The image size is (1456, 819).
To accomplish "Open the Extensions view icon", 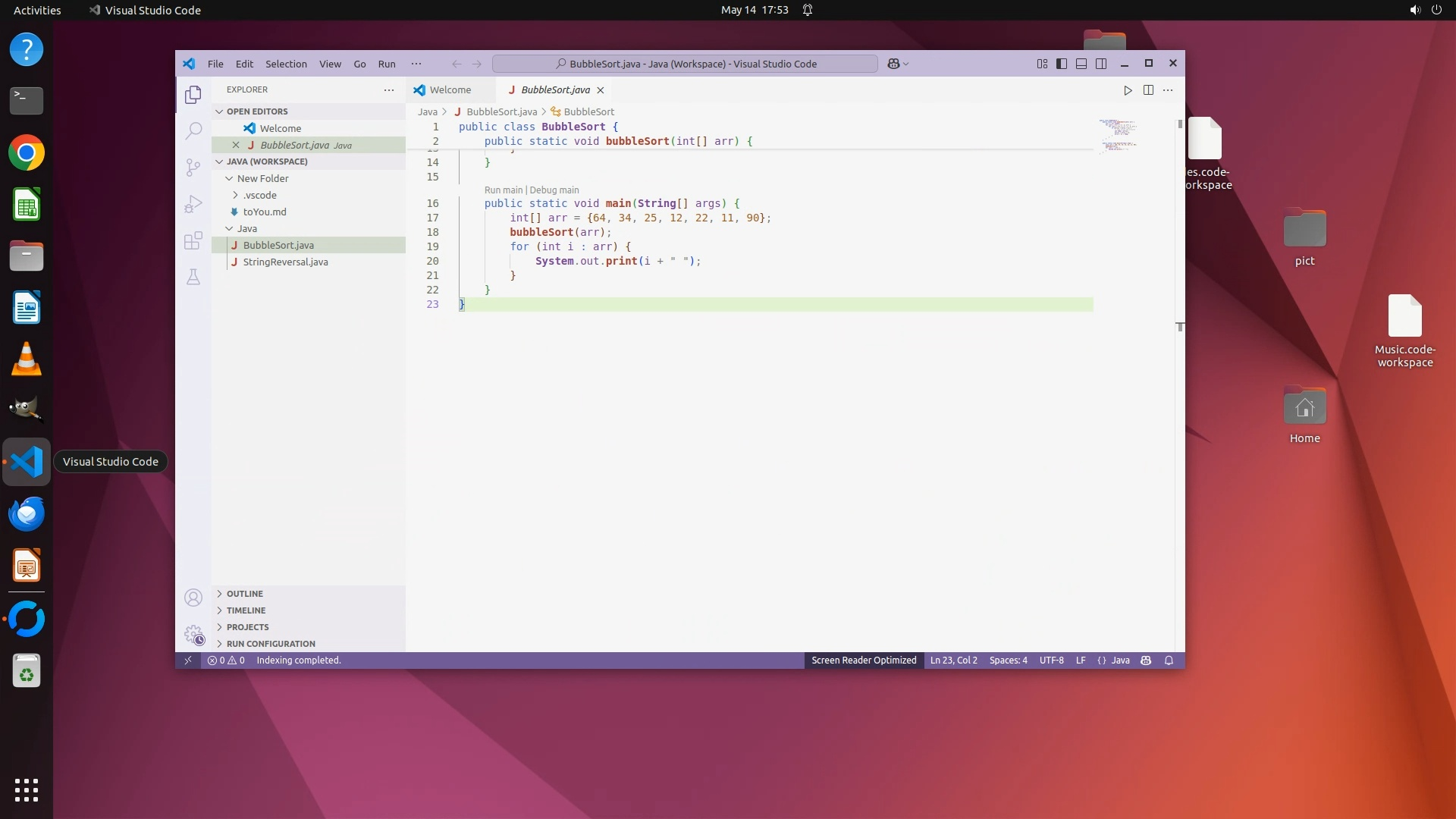I will click(x=193, y=240).
